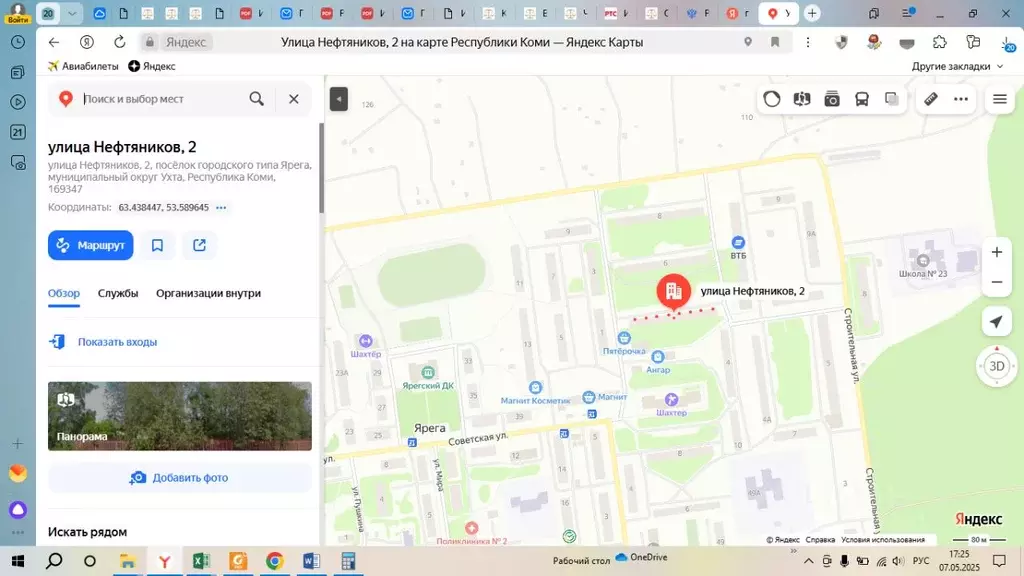Screen dimensions: 1024x576
Task: Share the location via share icon
Action: pyautogui.click(x=199, y=245)
